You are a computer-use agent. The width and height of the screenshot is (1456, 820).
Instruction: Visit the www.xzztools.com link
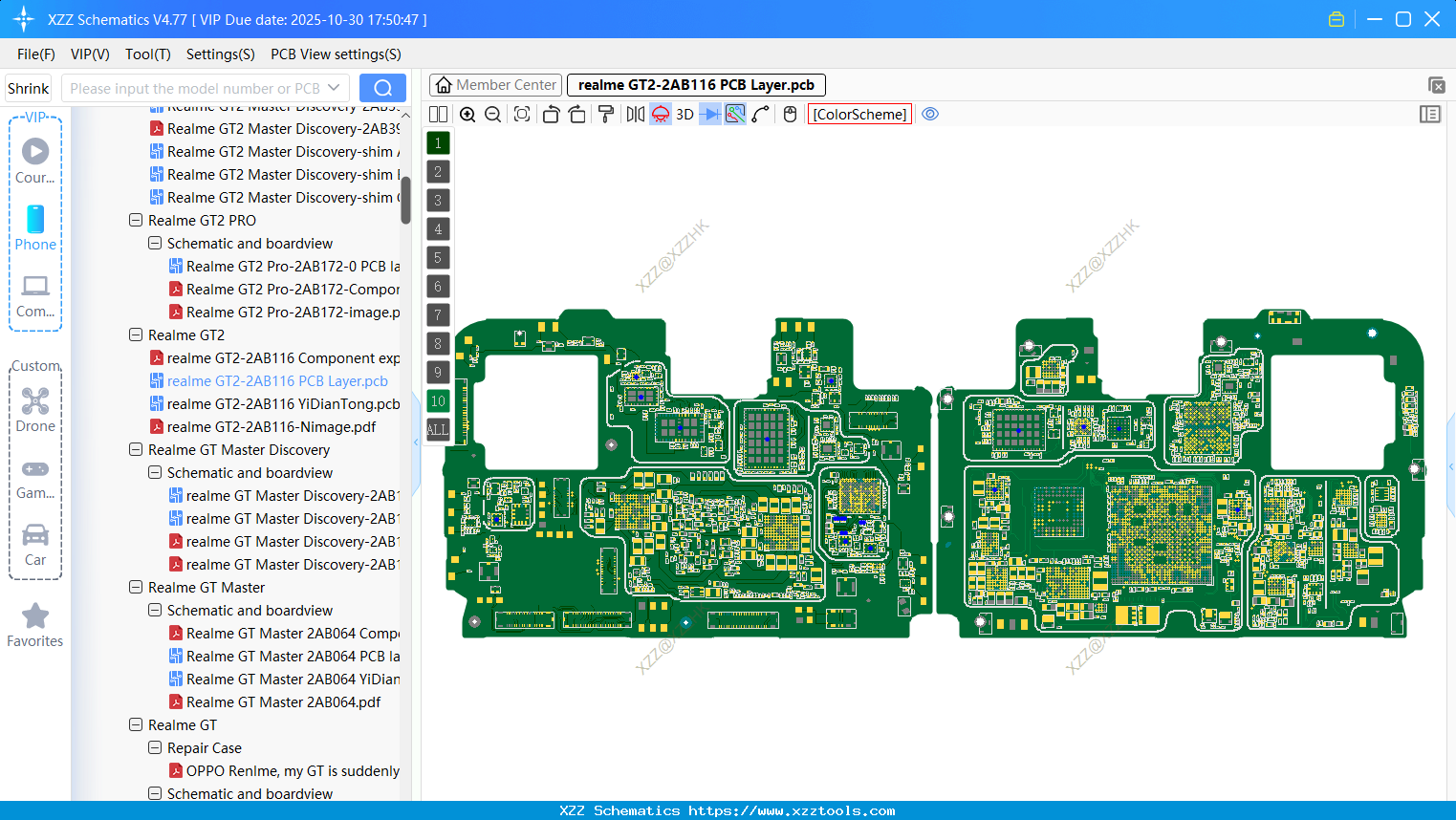[x=792, y=810]
